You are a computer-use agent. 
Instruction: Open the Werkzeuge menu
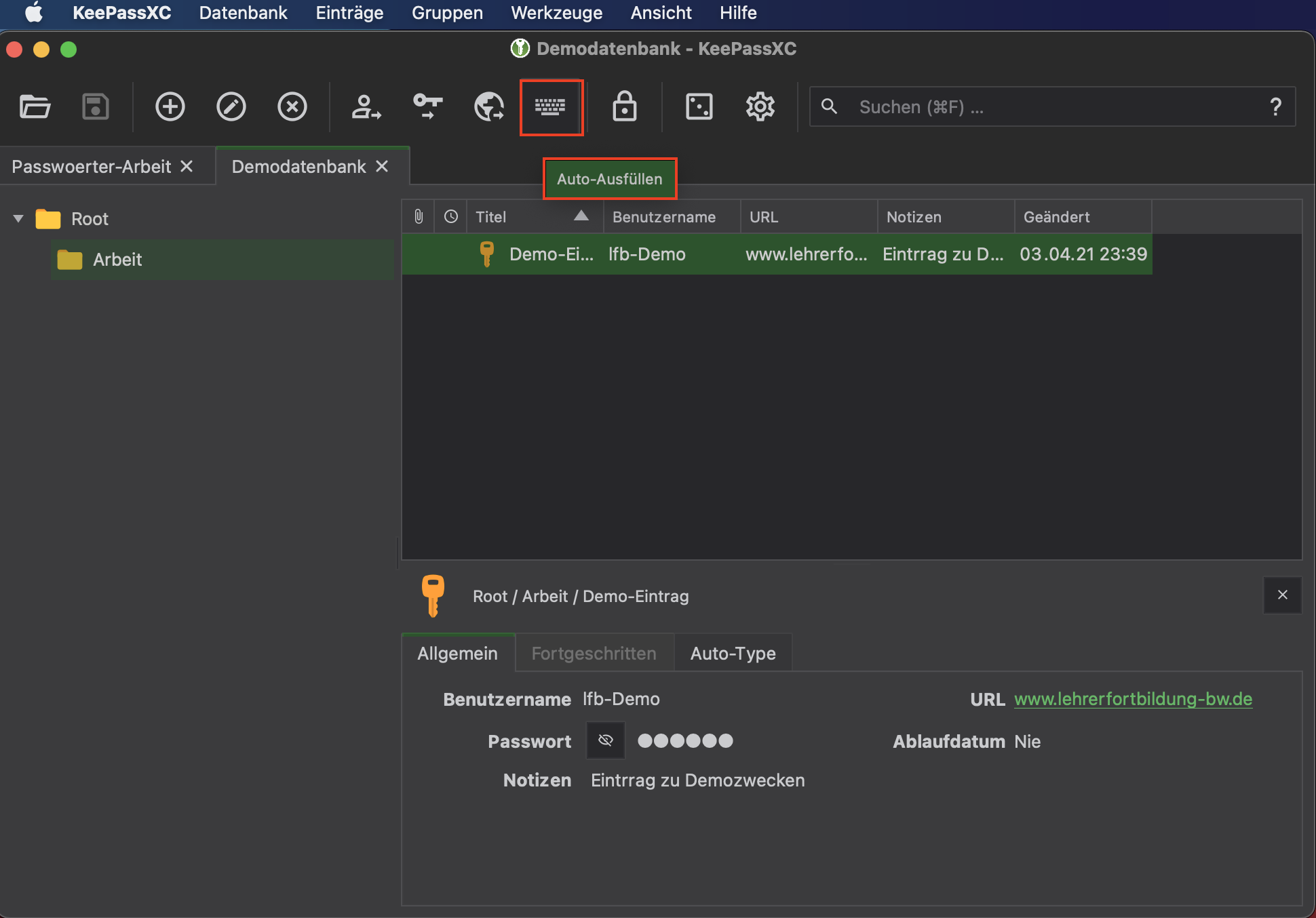click(x=556, y=13)
